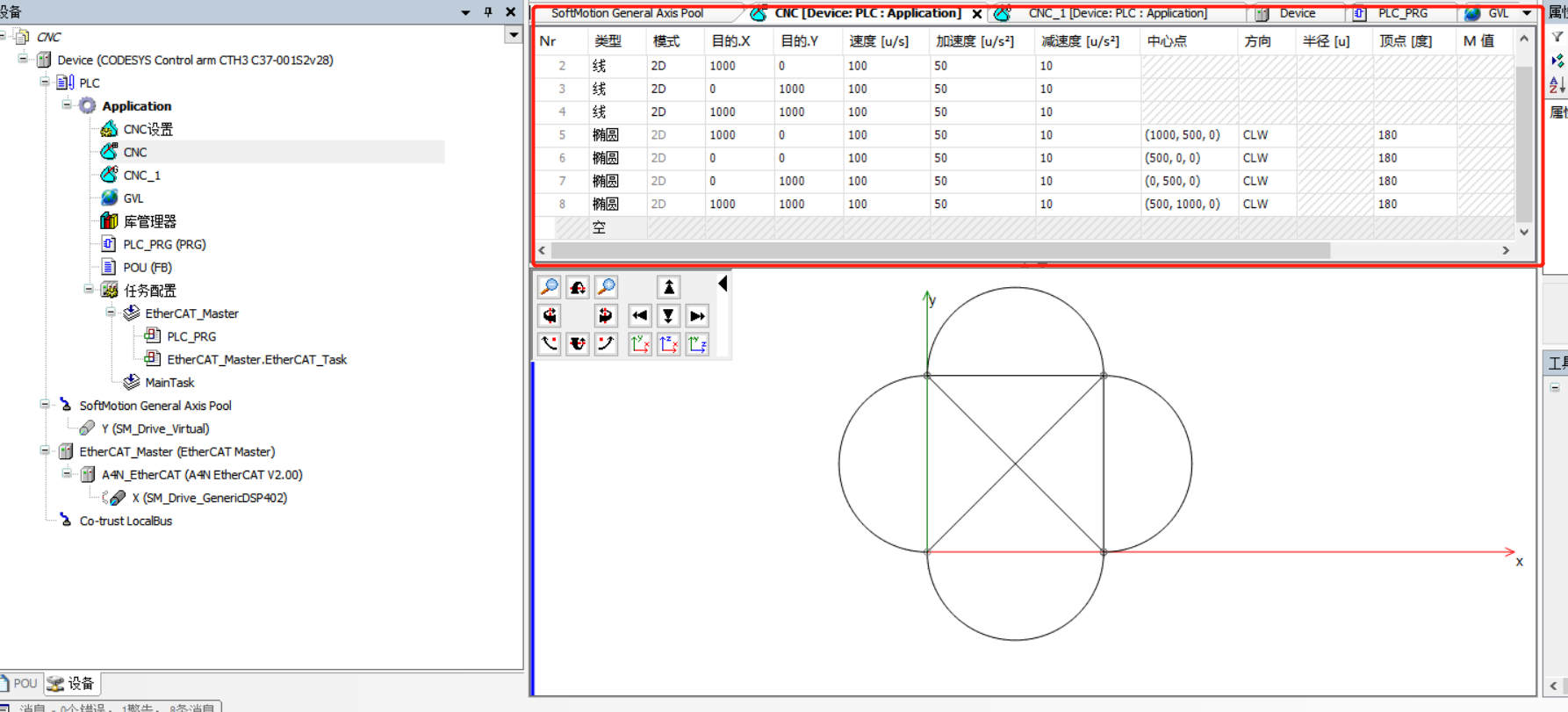Select EtherCAT_Master.EtherCAT_Task entry
The image size is (1568, 712).
coord(256,359)
